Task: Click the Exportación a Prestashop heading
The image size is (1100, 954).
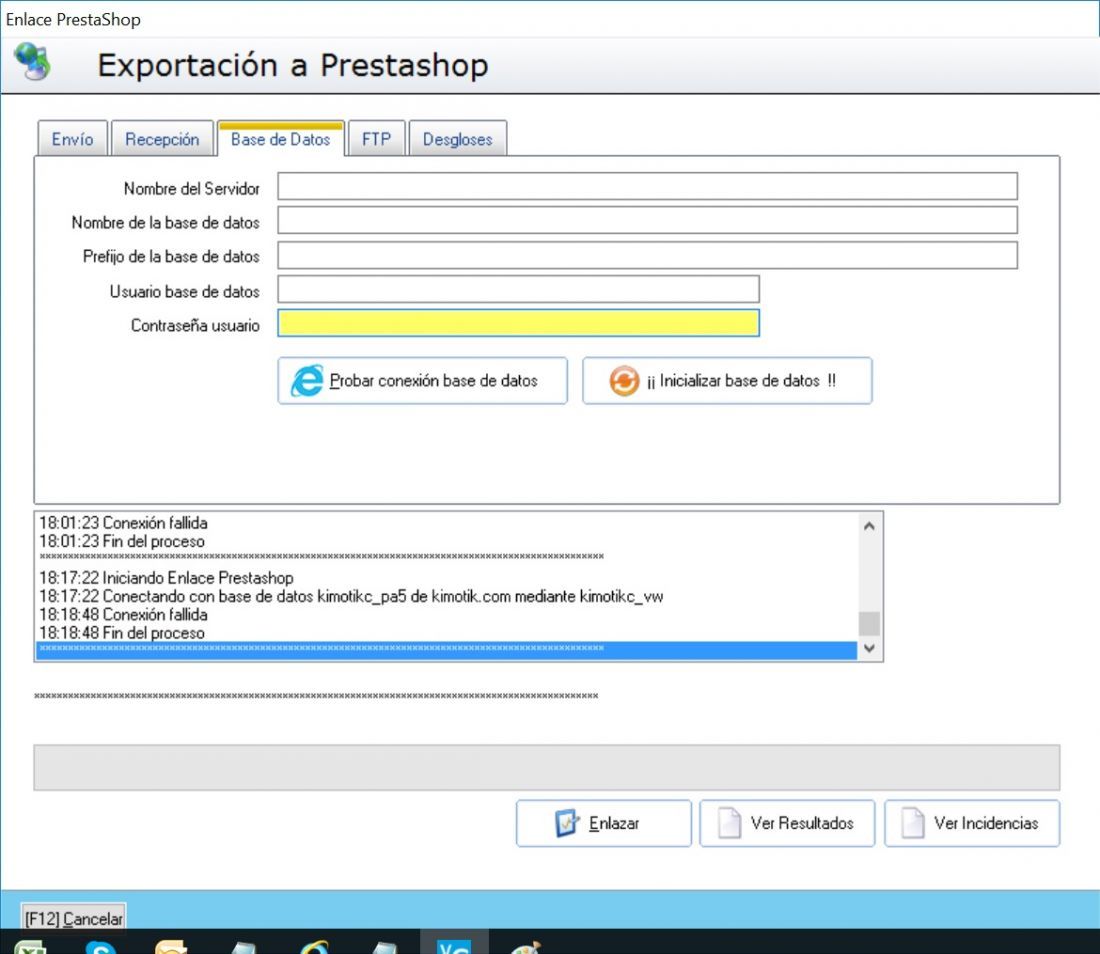Action: [x=293, y=65]
